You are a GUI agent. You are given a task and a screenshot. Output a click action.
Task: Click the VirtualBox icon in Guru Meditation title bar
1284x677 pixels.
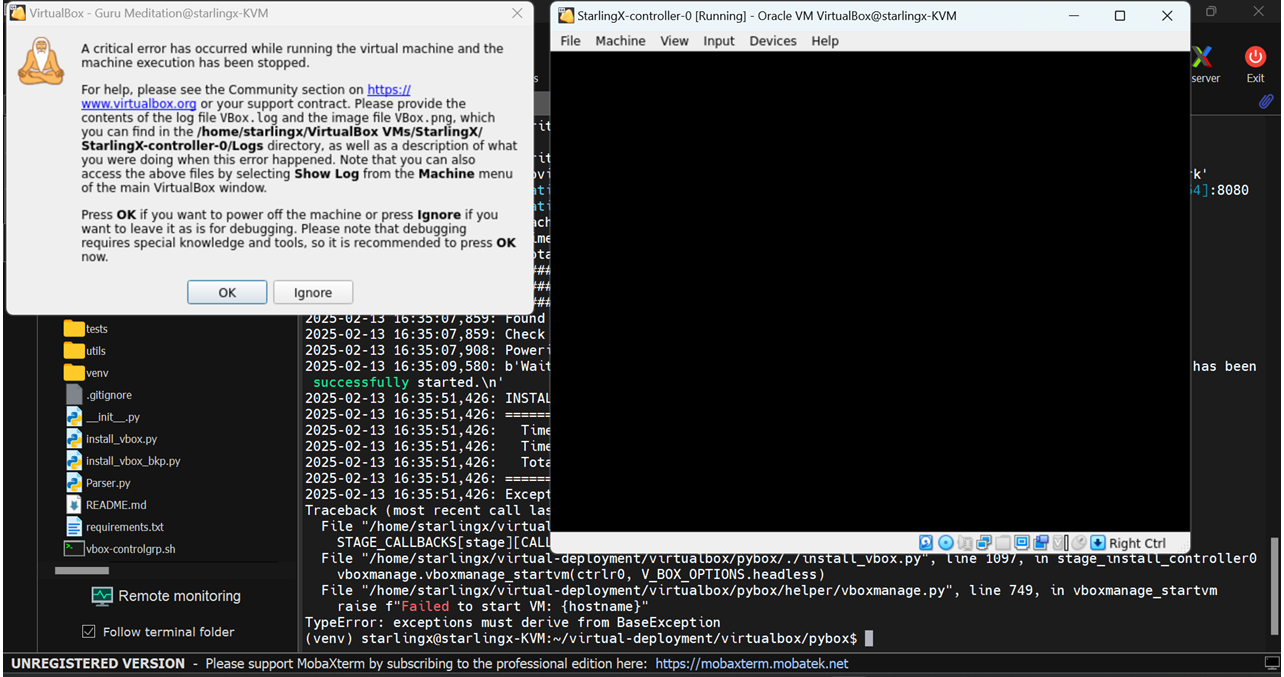click(x=17, y=13)
